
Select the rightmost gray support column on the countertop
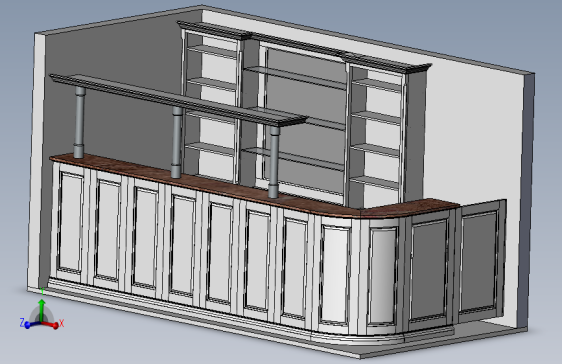[x=273, y=162]
